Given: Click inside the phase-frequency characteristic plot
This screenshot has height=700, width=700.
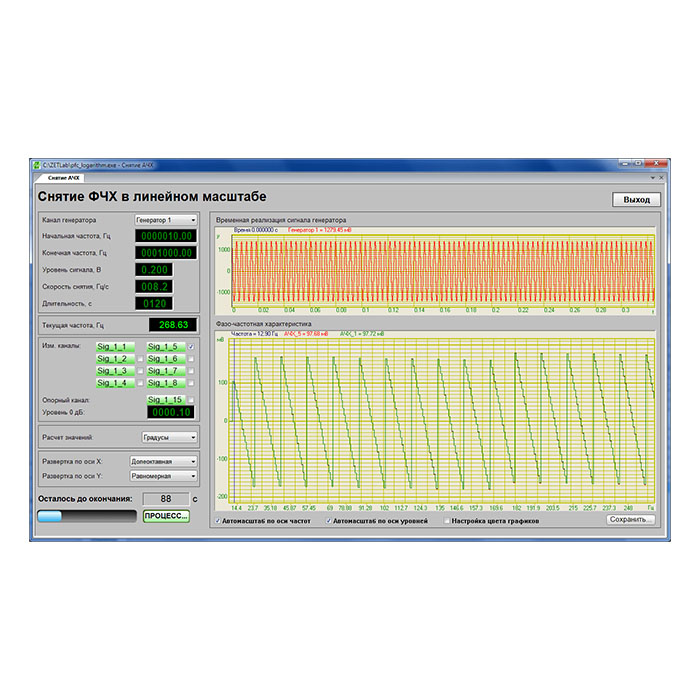Looking at the screenshot, I should 442,421.
